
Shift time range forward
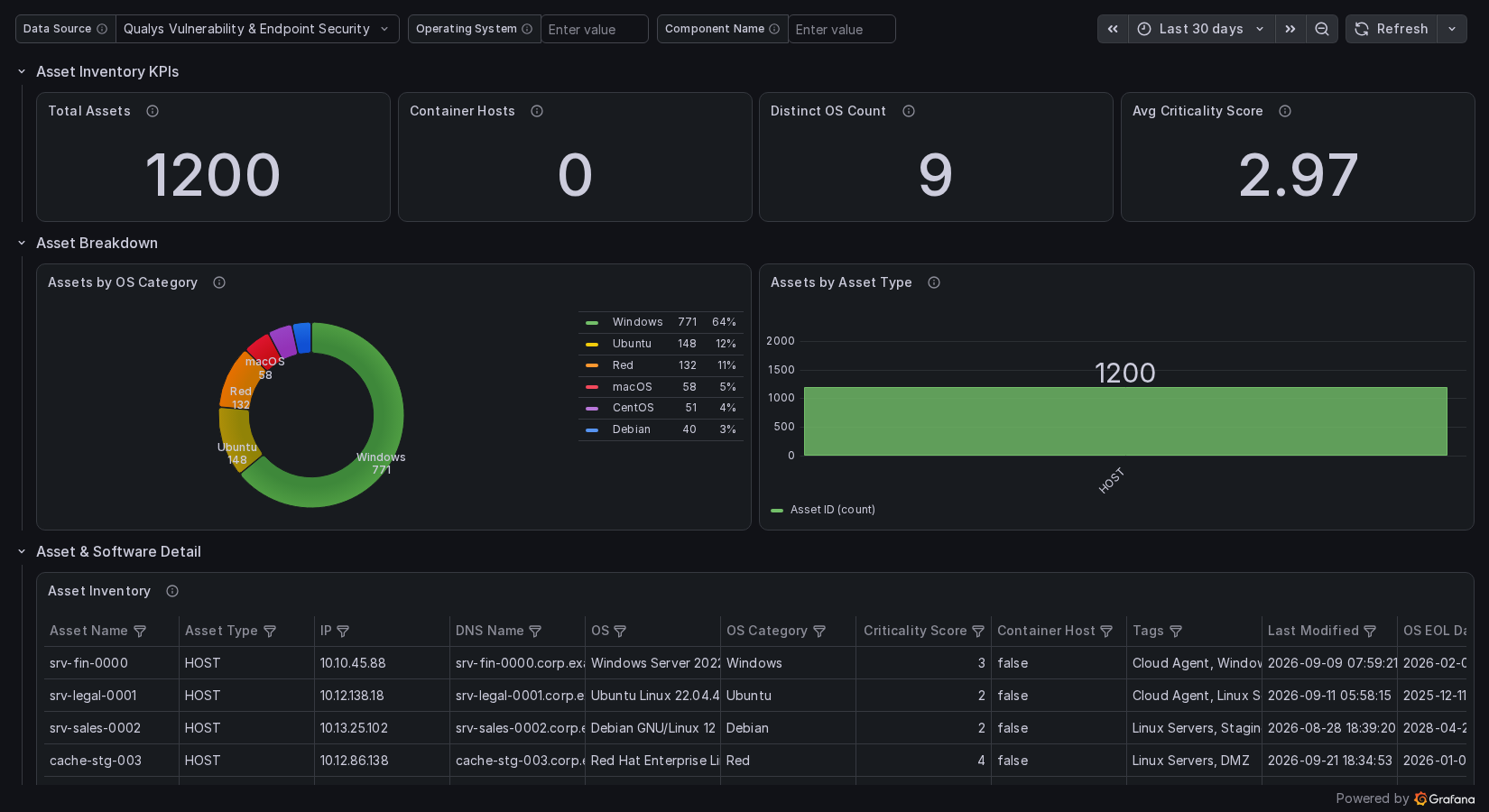click(1290, 29)
